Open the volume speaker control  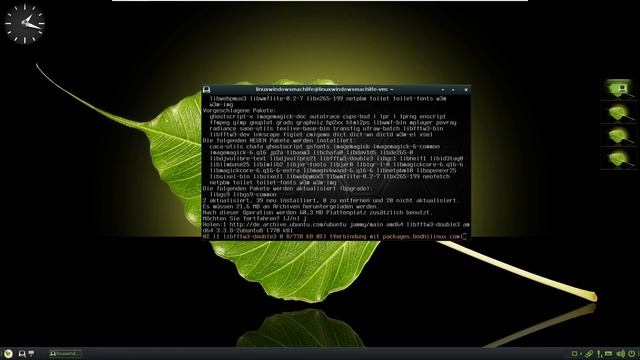(x=621, y=353)
